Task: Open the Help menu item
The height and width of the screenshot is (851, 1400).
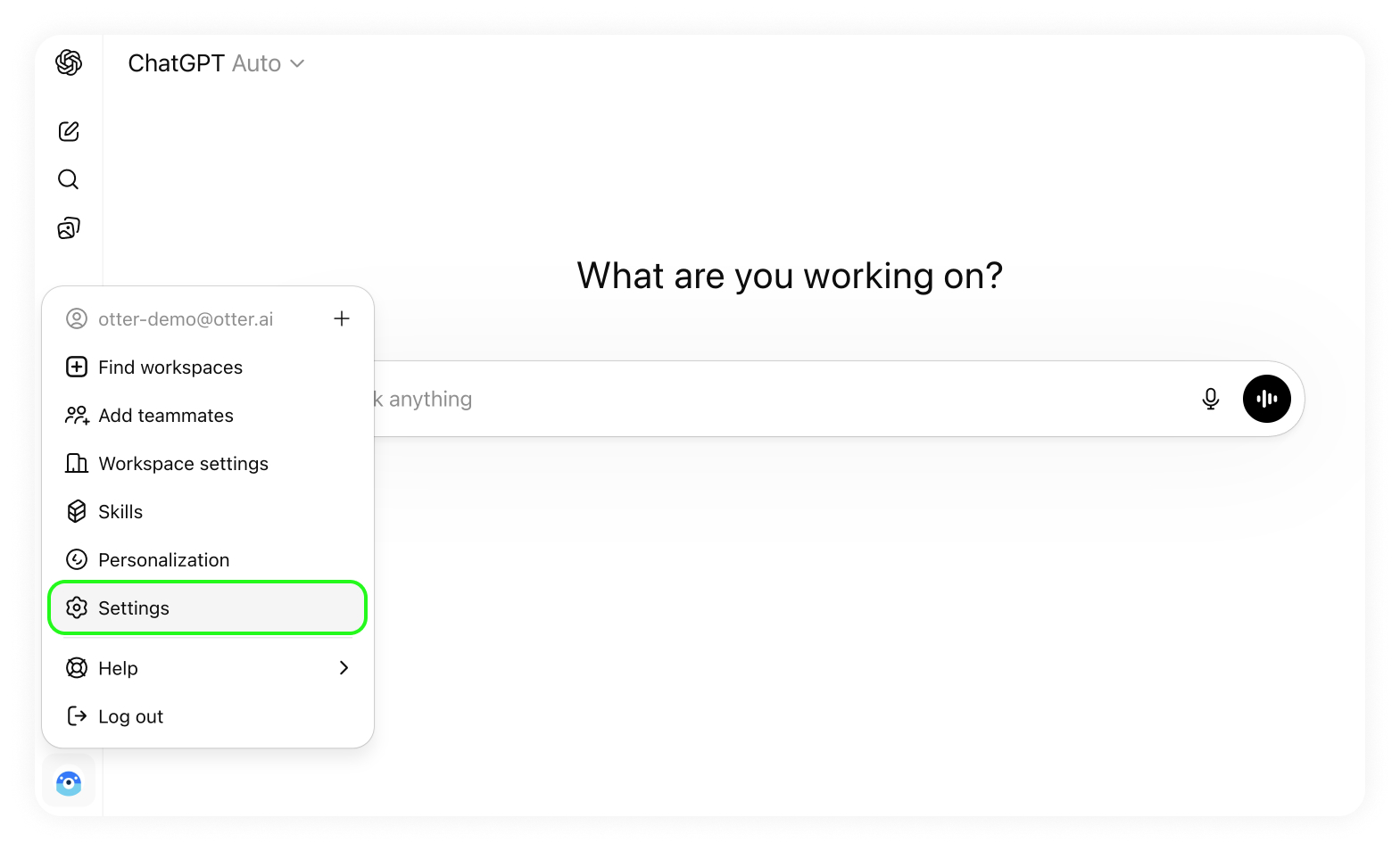Action: (x=118, y=669)
